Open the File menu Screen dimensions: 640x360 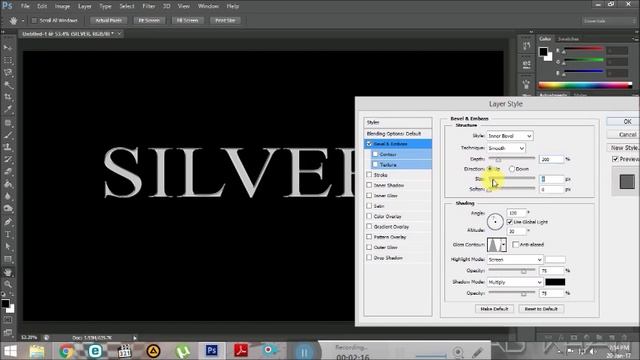pos(25,6)
